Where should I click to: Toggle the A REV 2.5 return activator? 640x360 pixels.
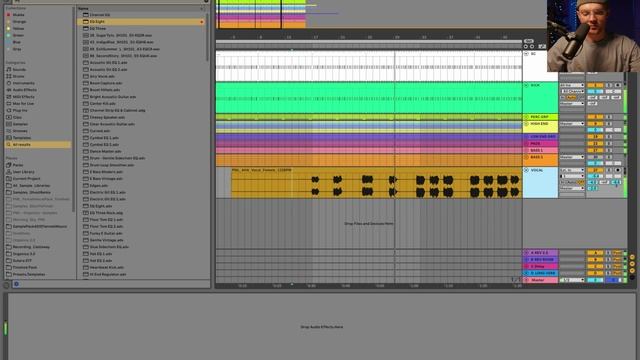click(595, 253)
